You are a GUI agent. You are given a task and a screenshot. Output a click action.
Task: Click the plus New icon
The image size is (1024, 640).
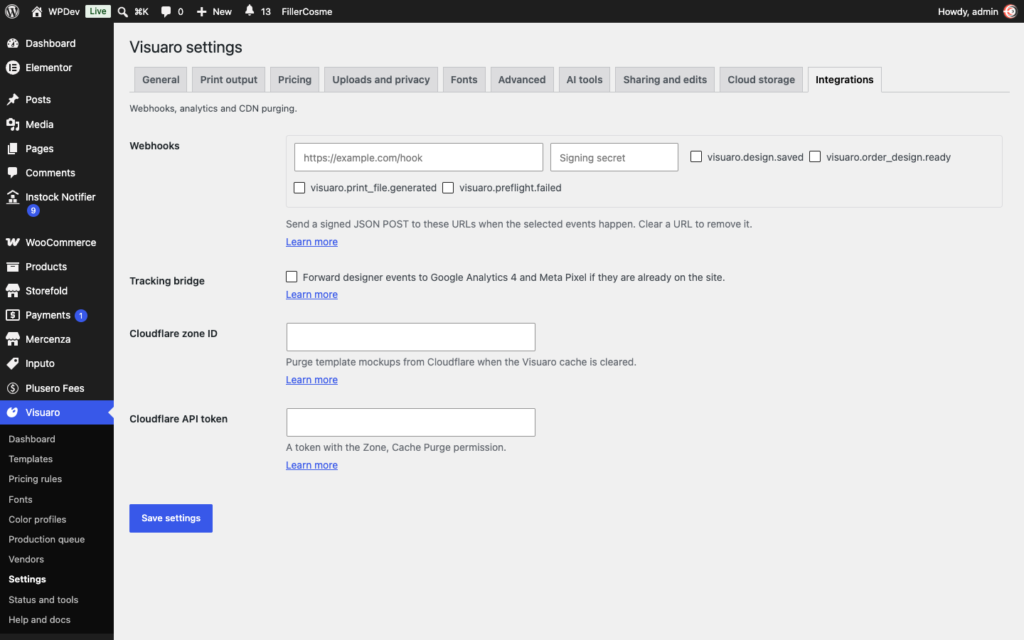201,12
